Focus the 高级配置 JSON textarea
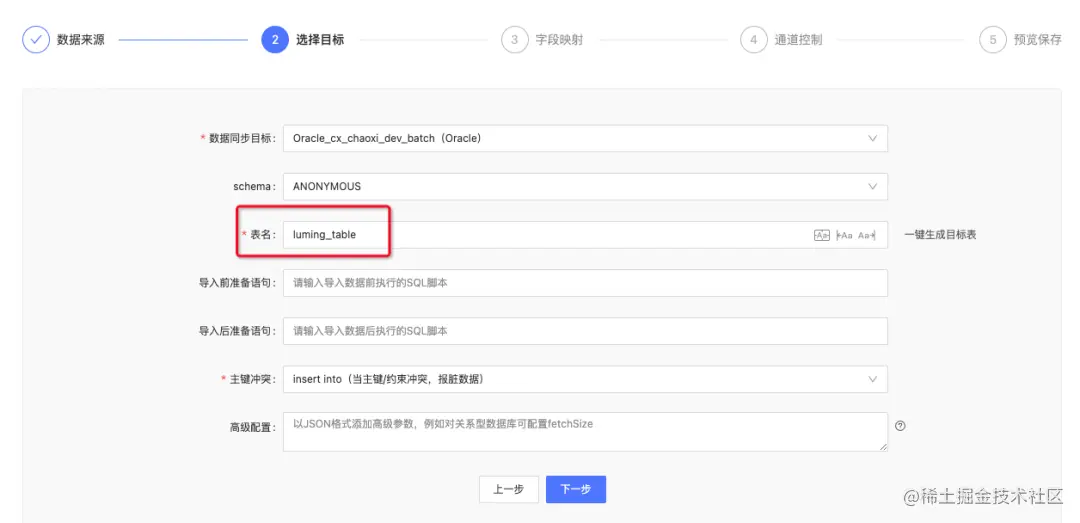Screen dimensions: 1080x523 point(585,432)
